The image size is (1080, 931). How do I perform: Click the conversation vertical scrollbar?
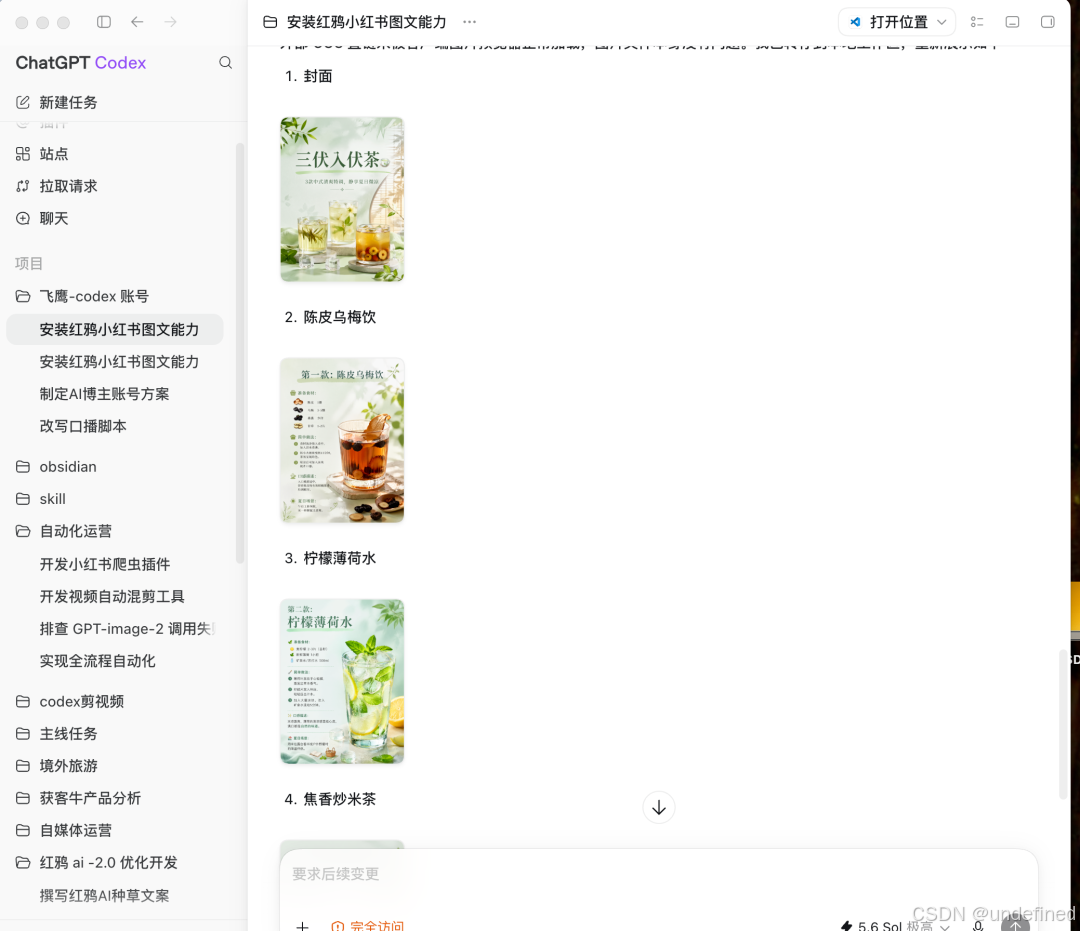tap(1062, 723)
